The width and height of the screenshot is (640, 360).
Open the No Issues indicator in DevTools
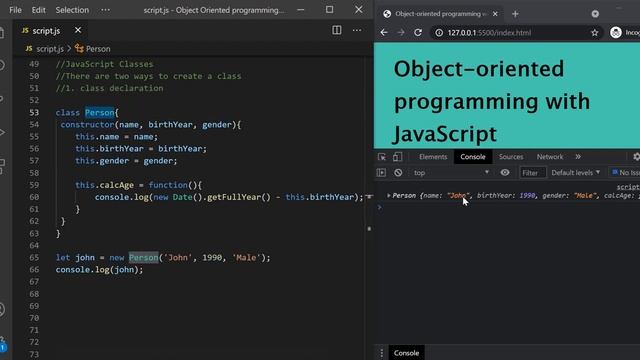pyautogui.click(x=625, y=173)
